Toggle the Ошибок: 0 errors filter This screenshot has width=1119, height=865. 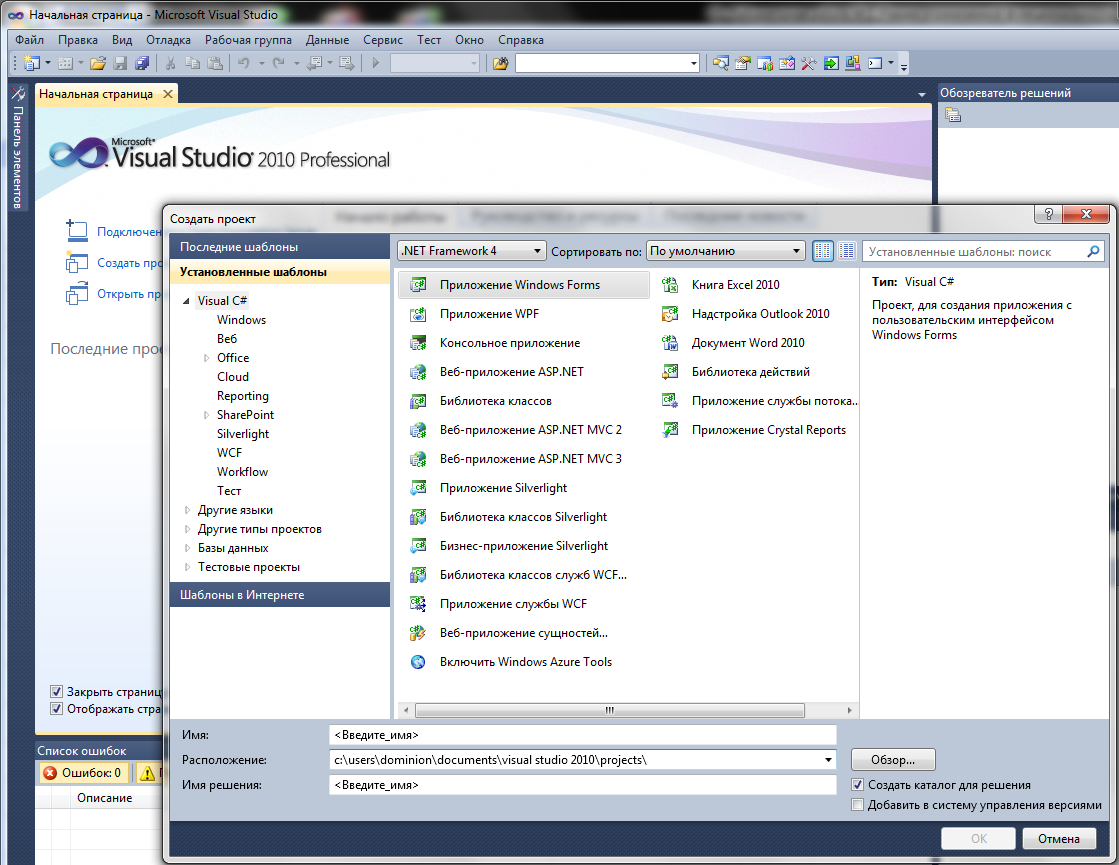(83, 773)
